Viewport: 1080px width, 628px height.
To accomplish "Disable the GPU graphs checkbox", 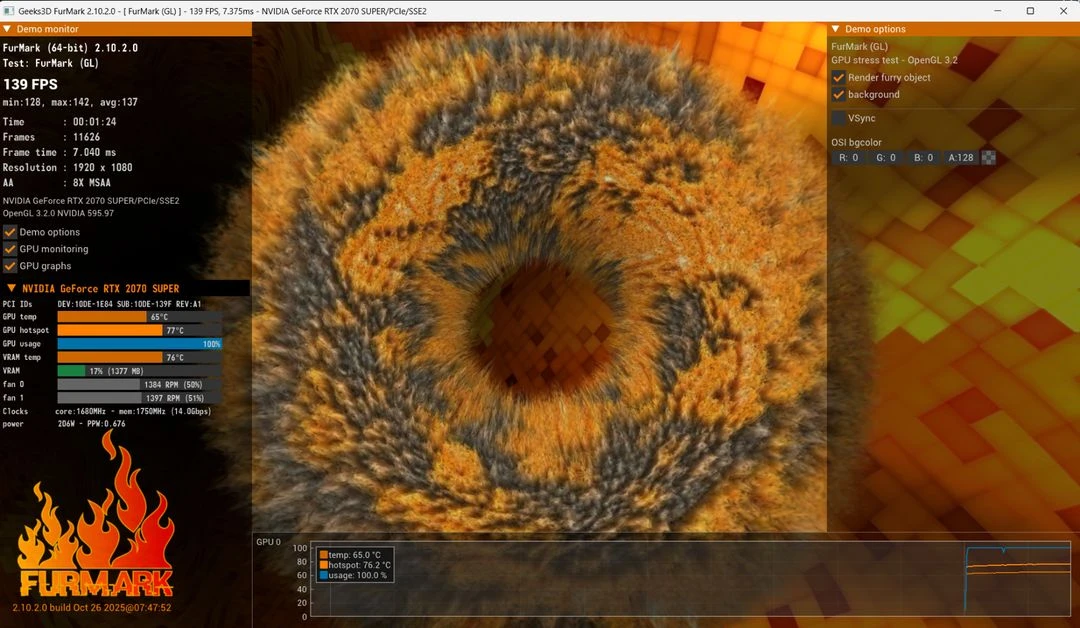I will click(10, 266).
